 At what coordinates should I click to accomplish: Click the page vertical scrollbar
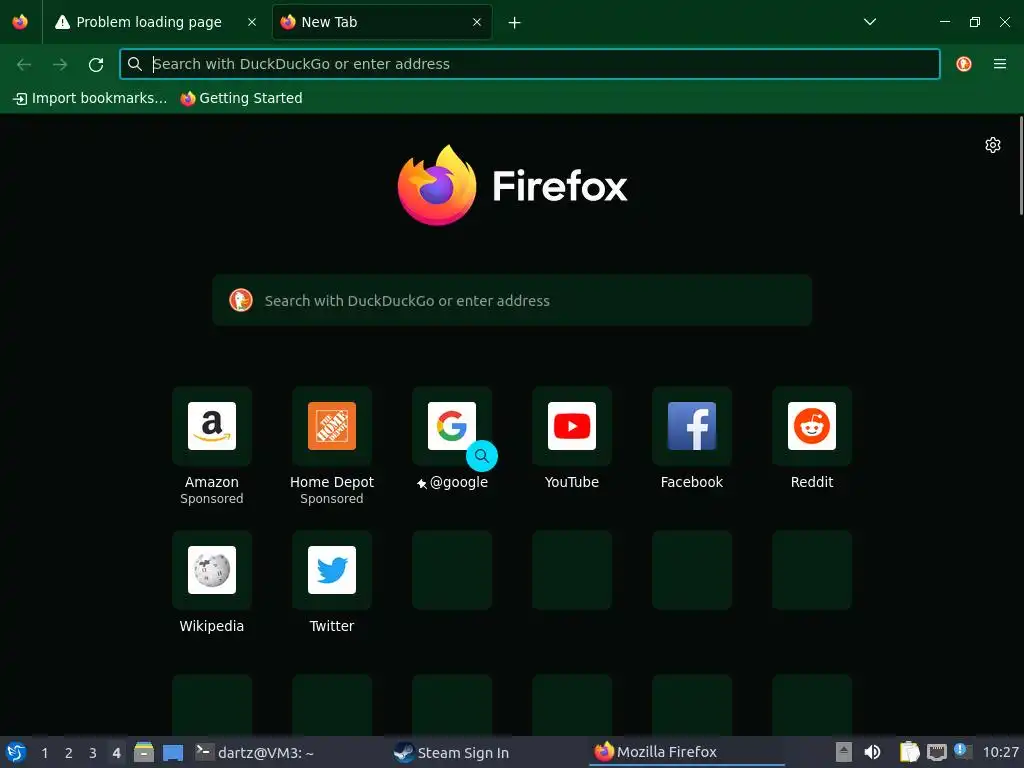coord(1021,165)
